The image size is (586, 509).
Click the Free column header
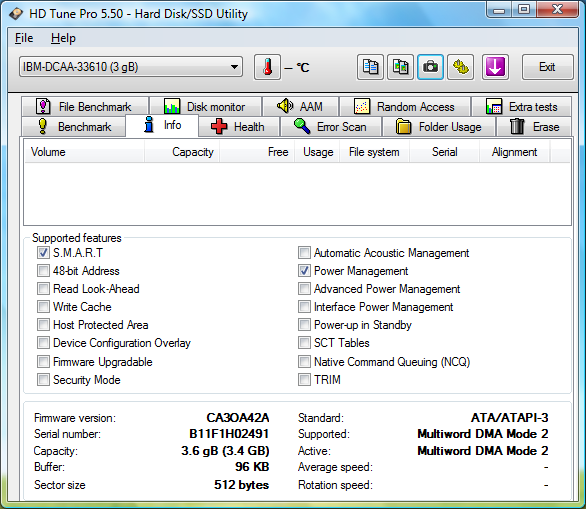tap(257, 152)
